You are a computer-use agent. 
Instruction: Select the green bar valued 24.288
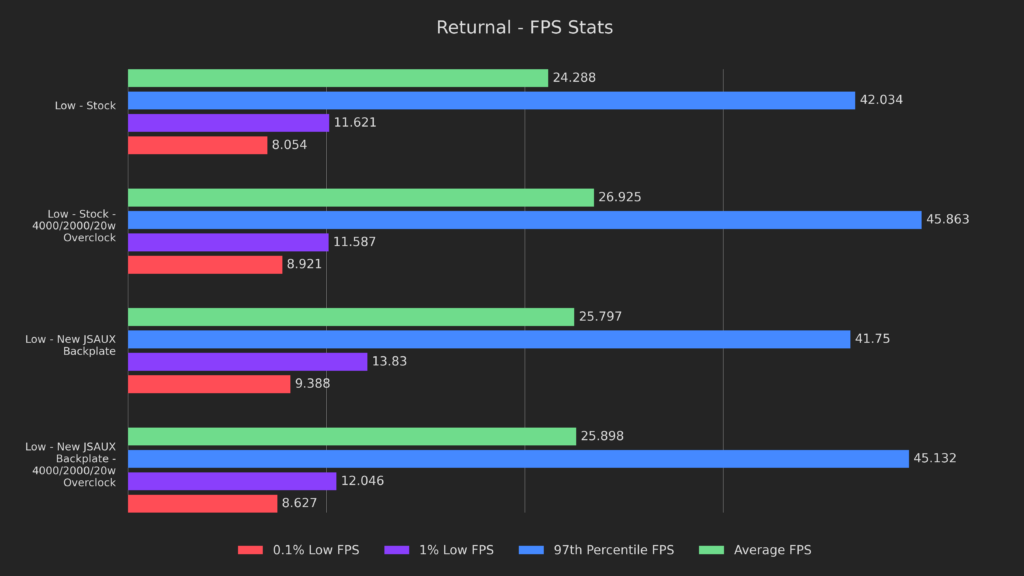tap(338, 78)
